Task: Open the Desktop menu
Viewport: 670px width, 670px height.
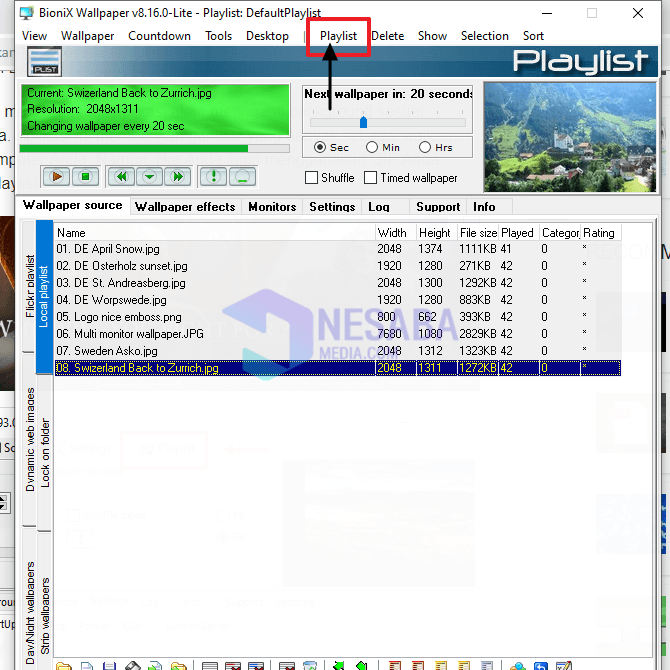Action: coord(267,36)
